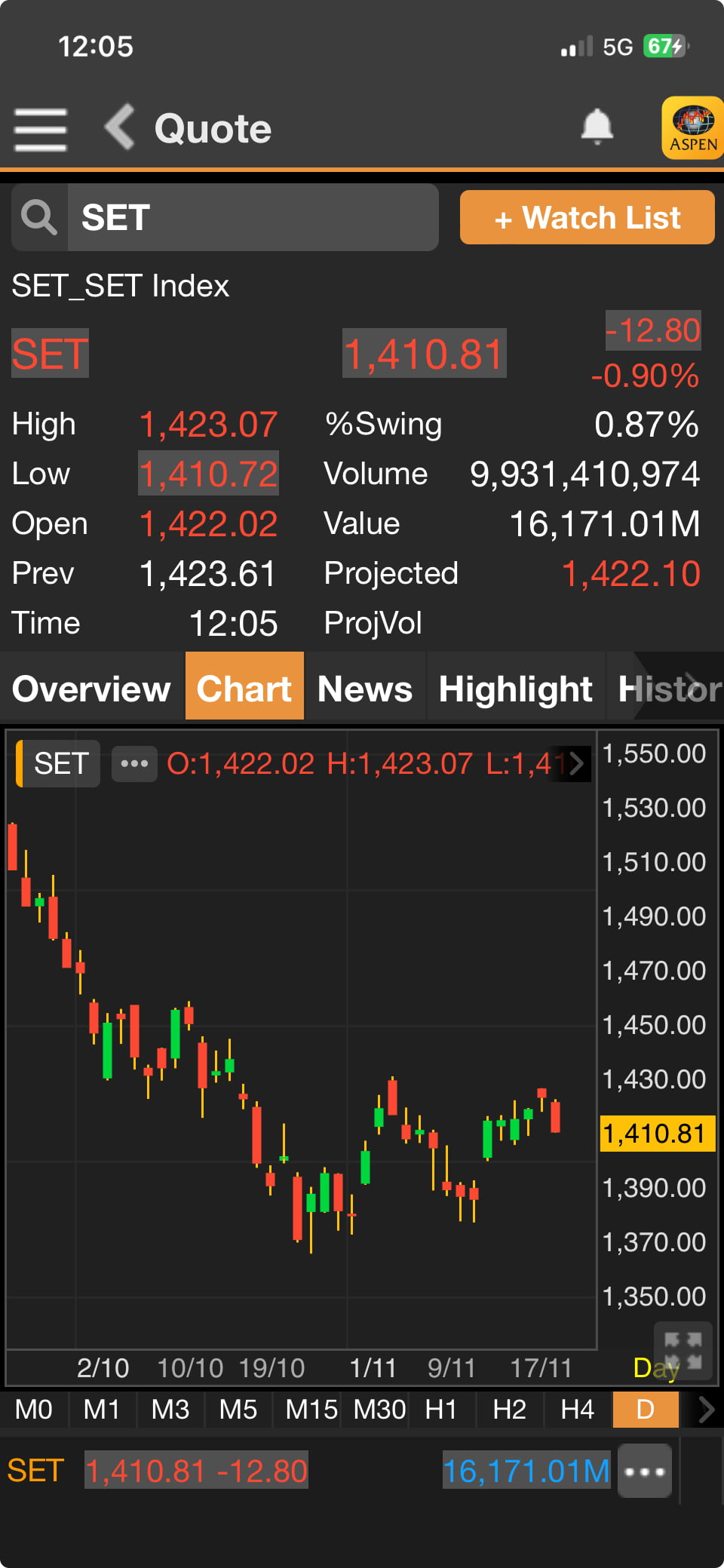The height and width of the screenshot is (1568, 724).
Task: Open the Highlight tab
Action: pos(516,689)
